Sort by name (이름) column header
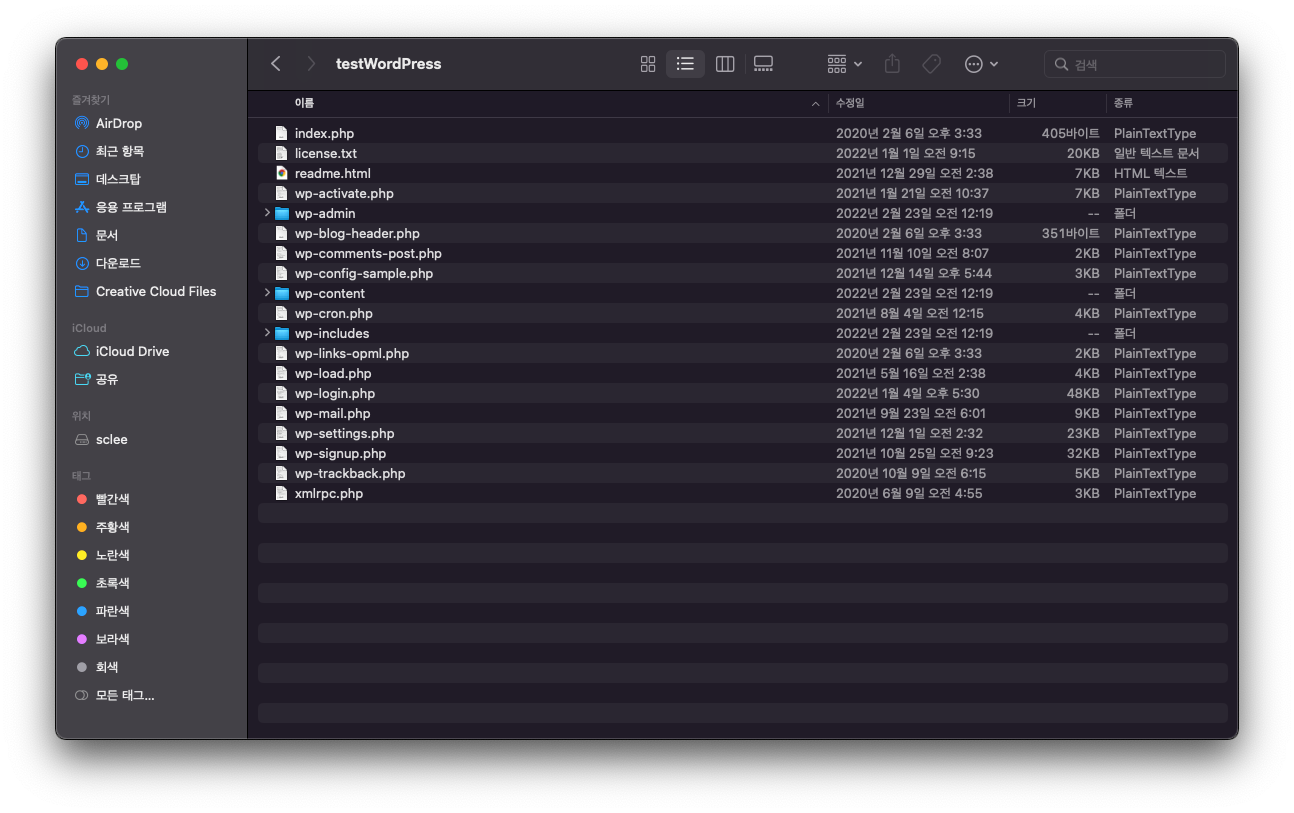Viewport: 1294px width, 813px height. (304, 103)
